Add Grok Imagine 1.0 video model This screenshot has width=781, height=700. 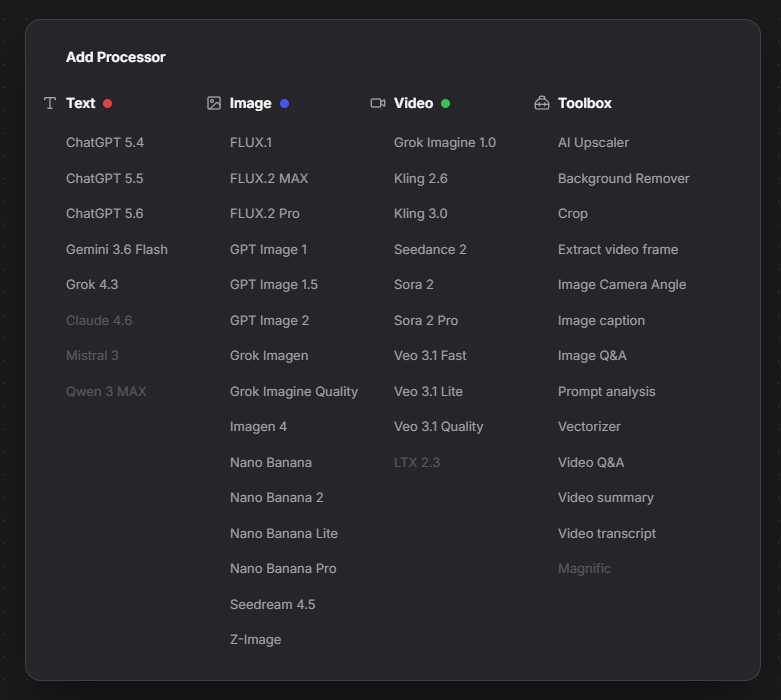click(x=445, y=142)
